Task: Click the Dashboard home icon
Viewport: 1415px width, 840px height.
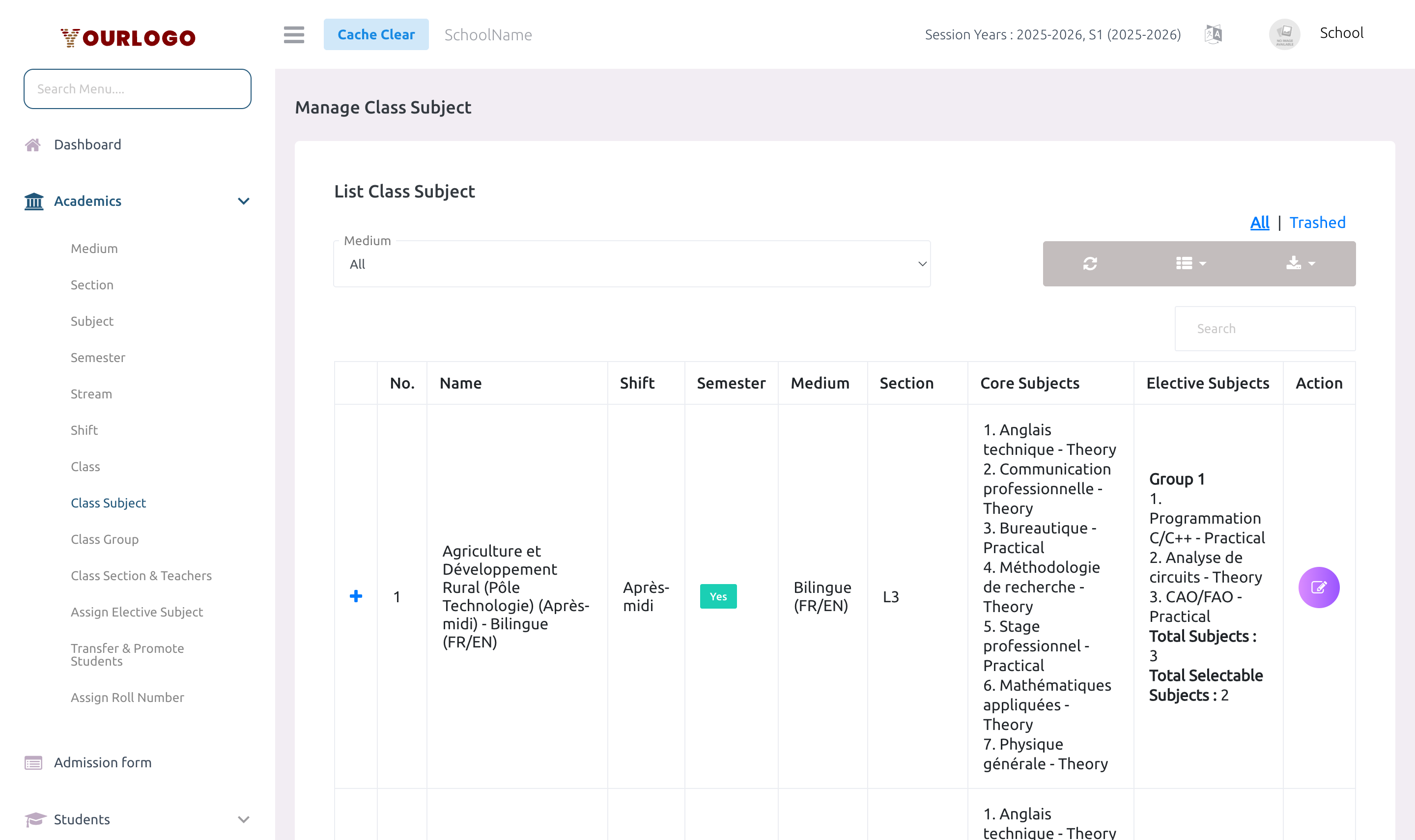Action: [x=33, y=145]
